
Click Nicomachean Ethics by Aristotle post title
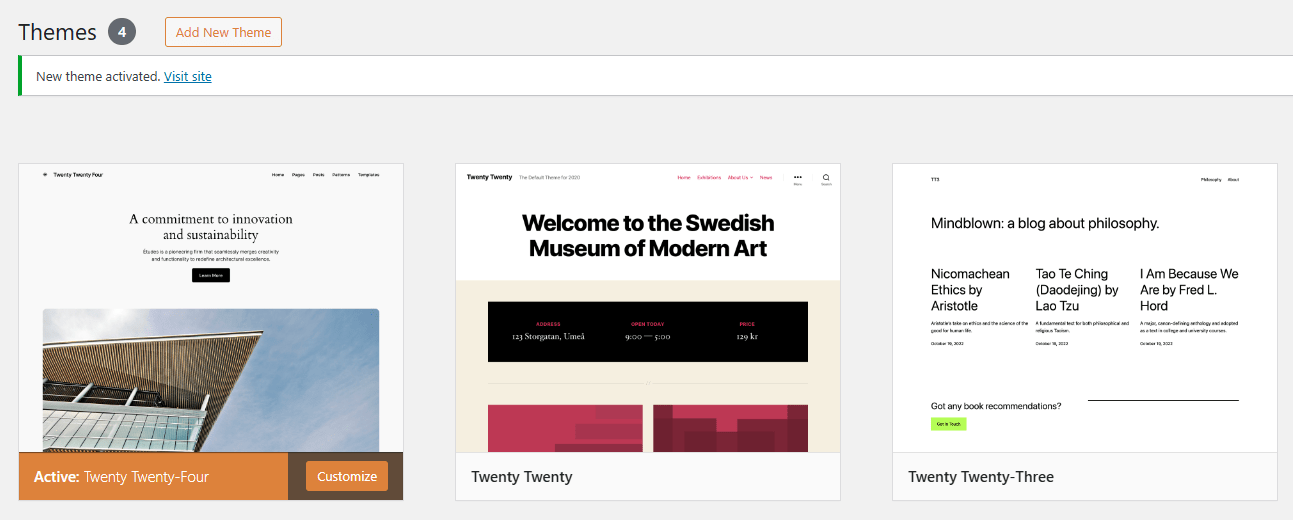click(x=971, y=289)
